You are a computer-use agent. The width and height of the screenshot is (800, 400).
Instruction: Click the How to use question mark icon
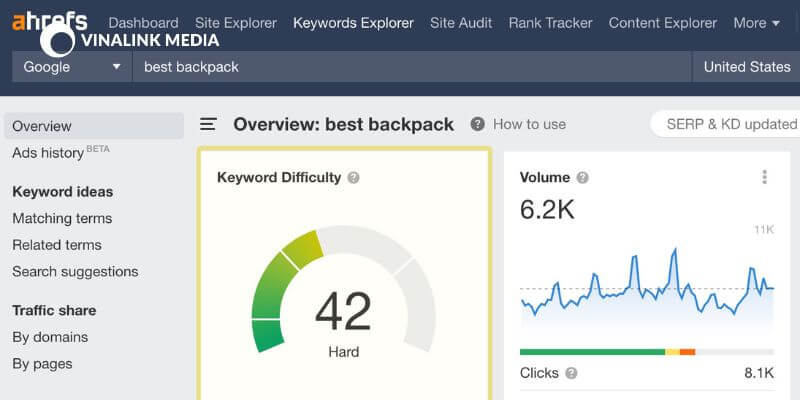(478, 124)
